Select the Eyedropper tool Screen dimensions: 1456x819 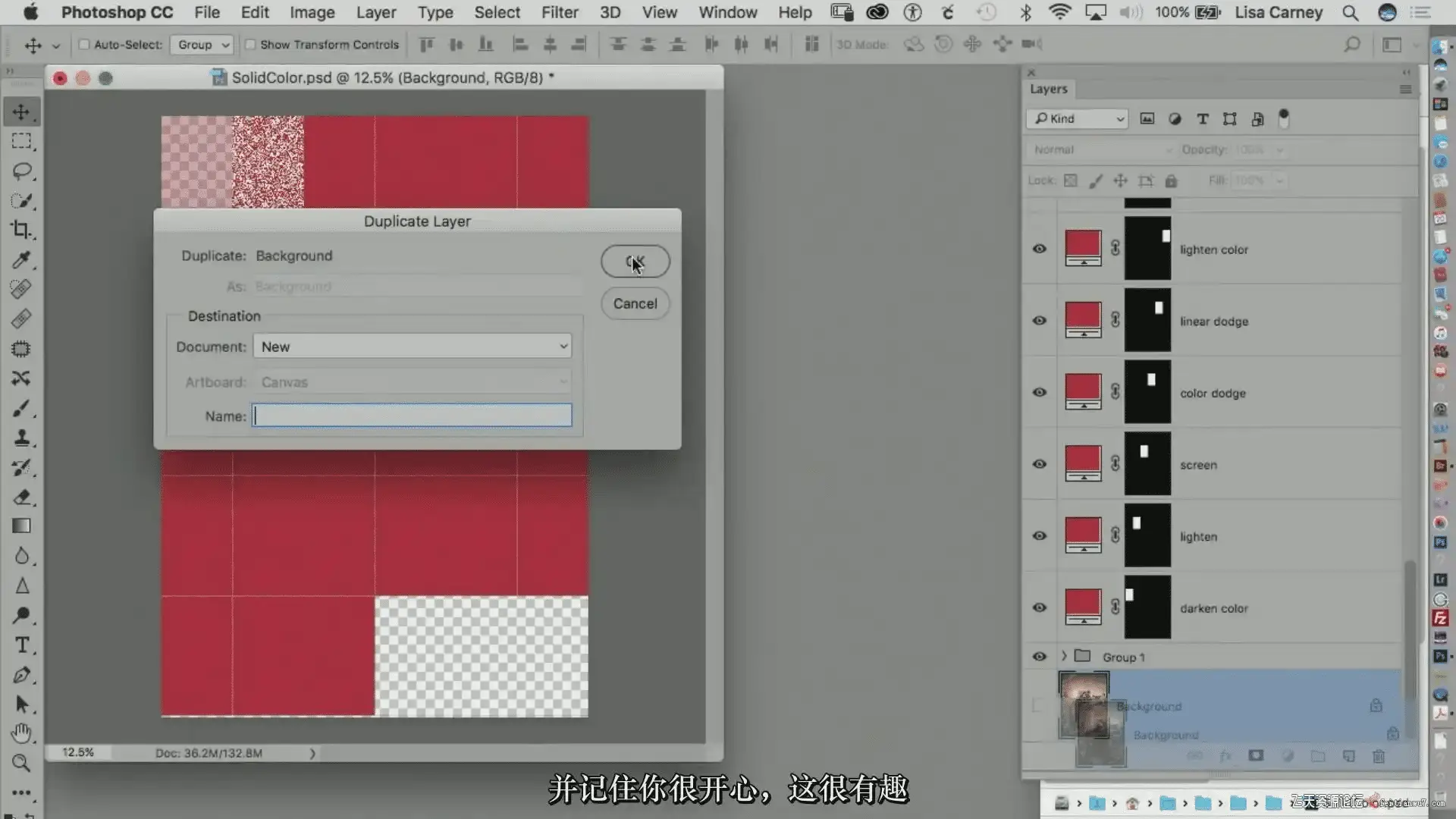point(21,259)
